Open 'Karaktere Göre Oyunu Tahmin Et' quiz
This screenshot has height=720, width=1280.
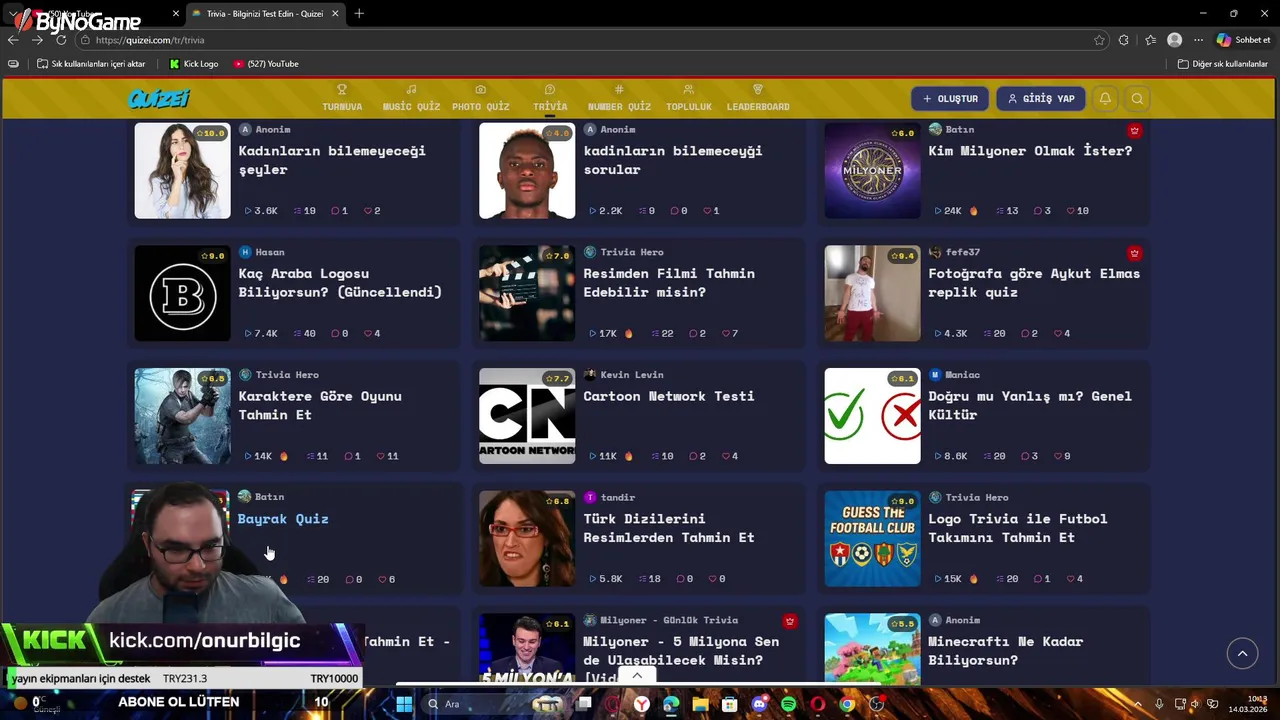(x=320, y=405)
